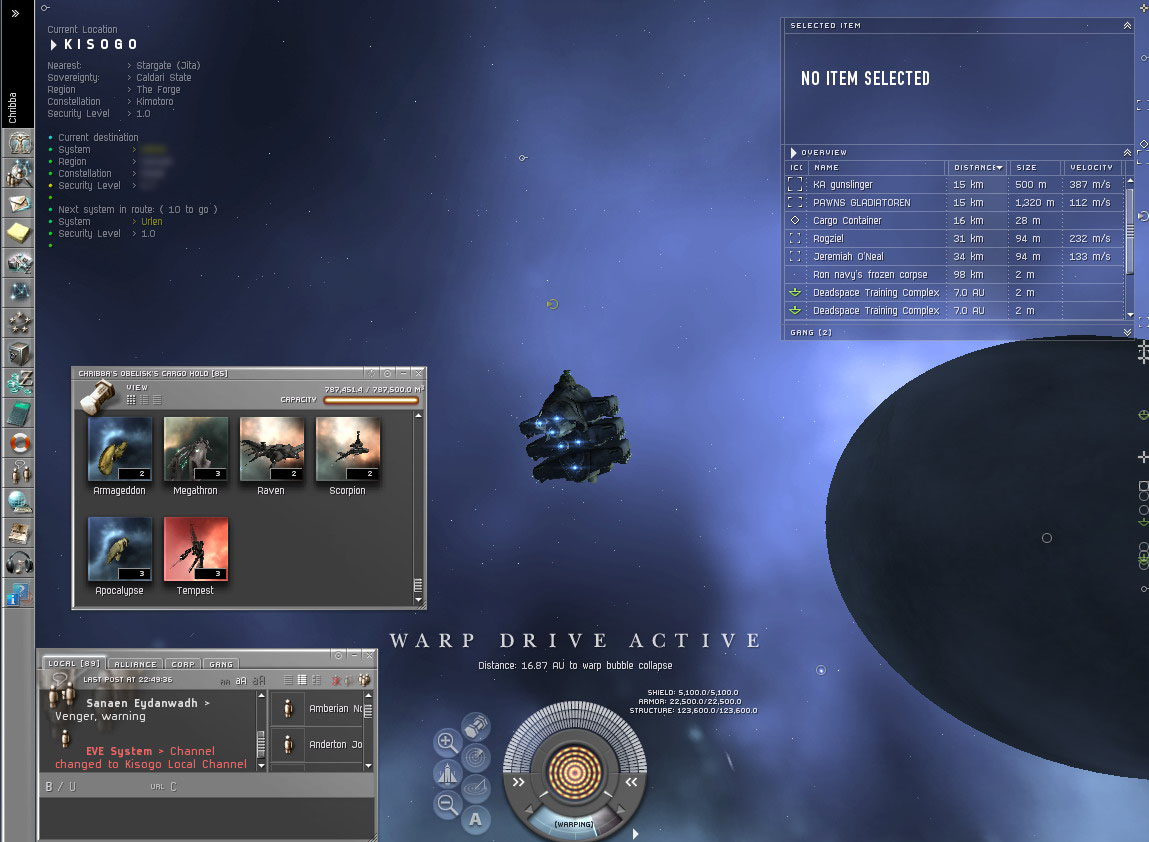The width and height of the screenshot is (1149, 842).
Task: Open the Wallet icon with coins
Action: click(x=19, y=383)
